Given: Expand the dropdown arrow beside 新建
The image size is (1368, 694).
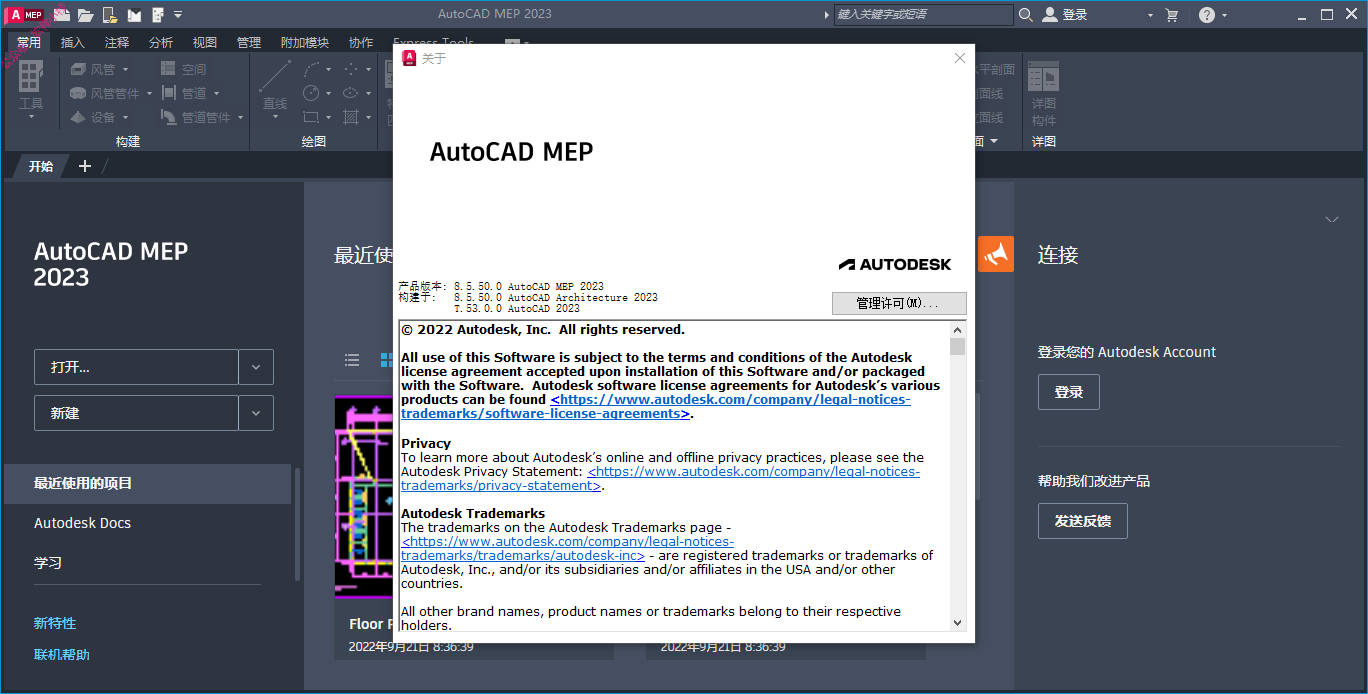Looking at the screenshot, I should tap(256, 413).
